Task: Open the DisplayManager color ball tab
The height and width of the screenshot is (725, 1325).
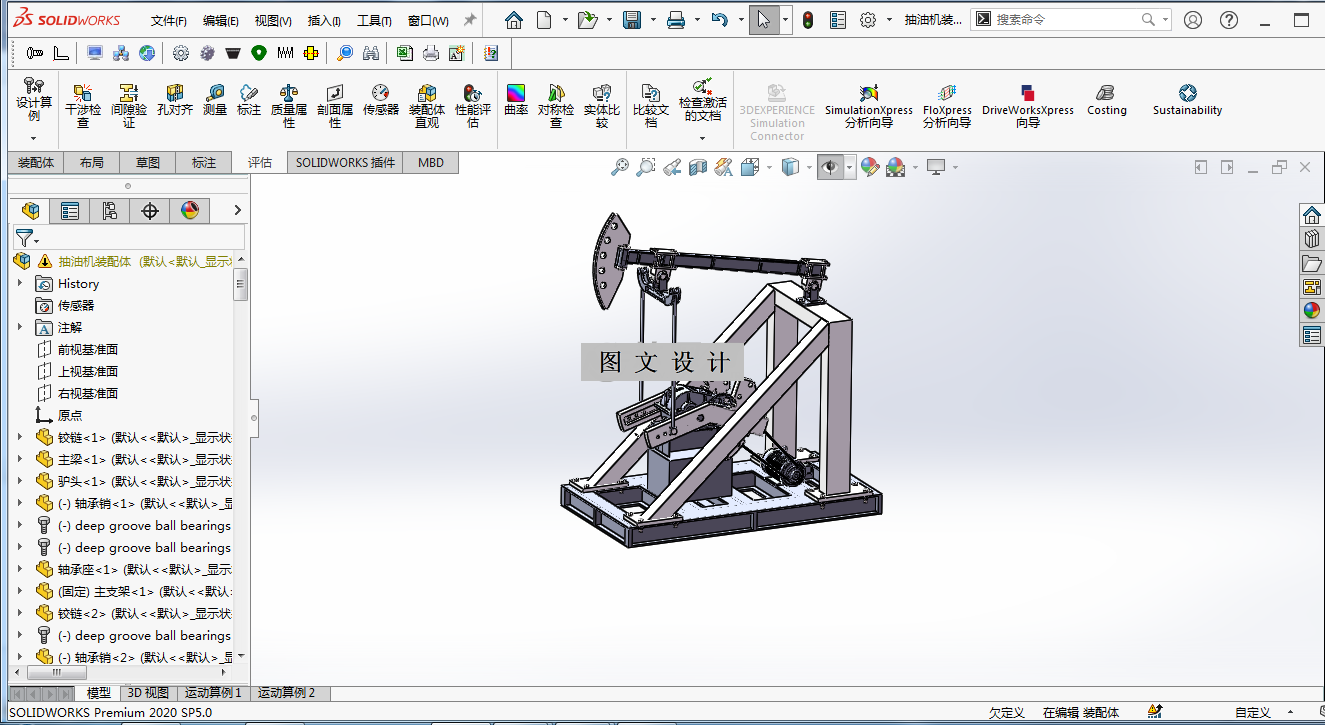Action: coord(190,210)
